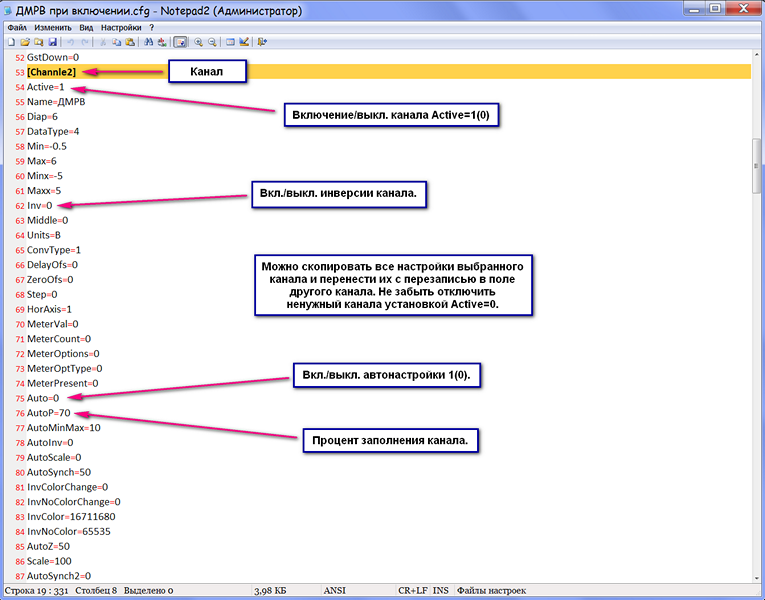This screenshot has height=600, width=765.
Task: Open the ? help menu
Action: (151, 28)
